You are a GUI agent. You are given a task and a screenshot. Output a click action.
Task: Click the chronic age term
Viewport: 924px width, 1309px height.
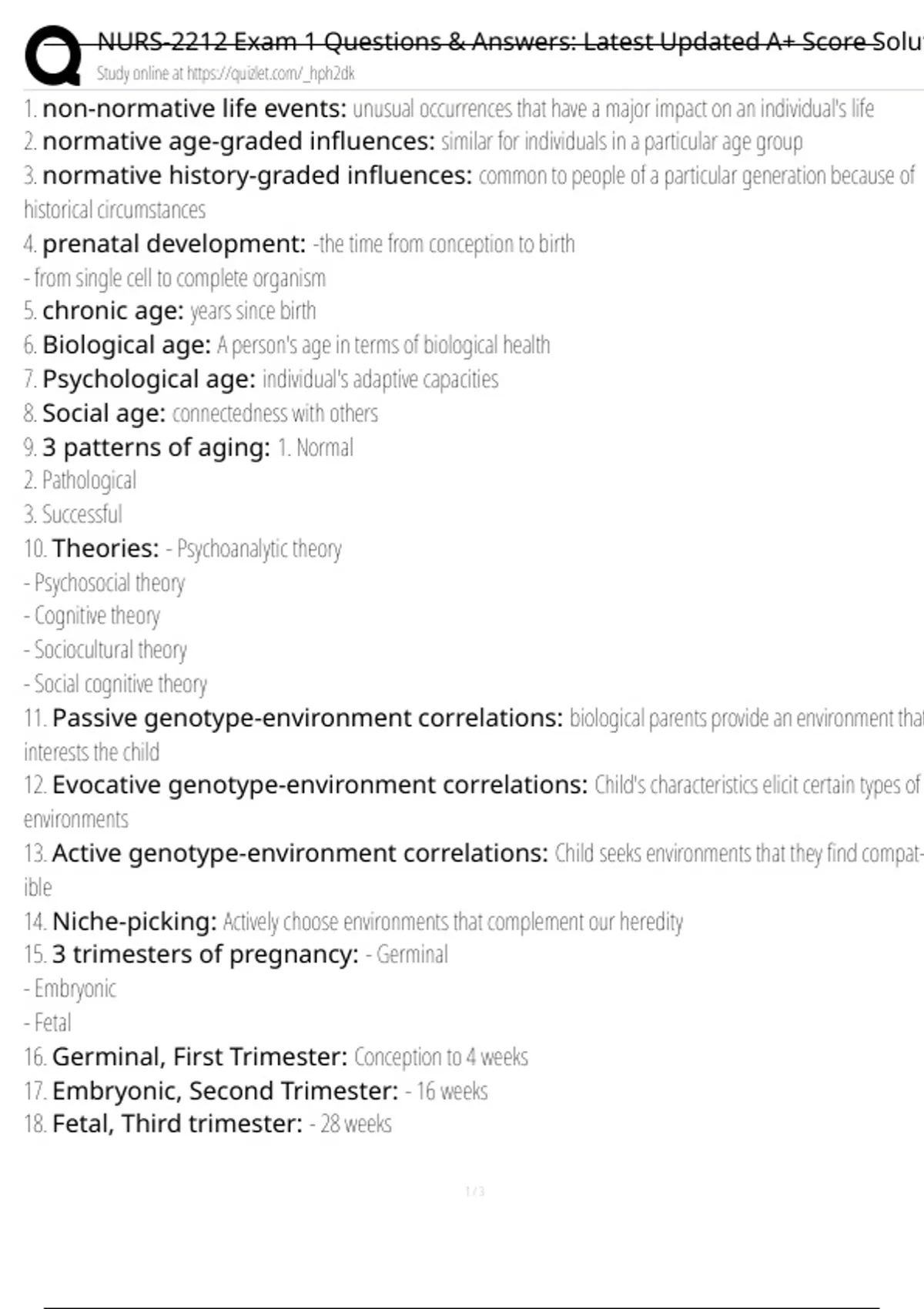point(113,311)
